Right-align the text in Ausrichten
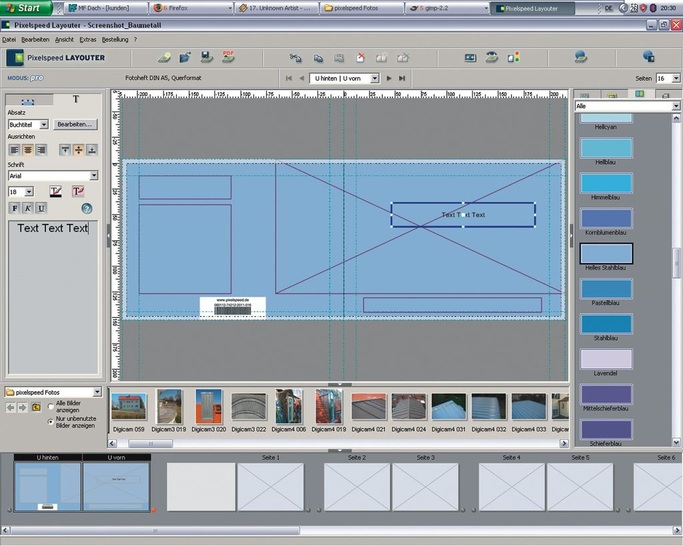Viewport: 683px width, 546px height. click(x=43, y=149)
